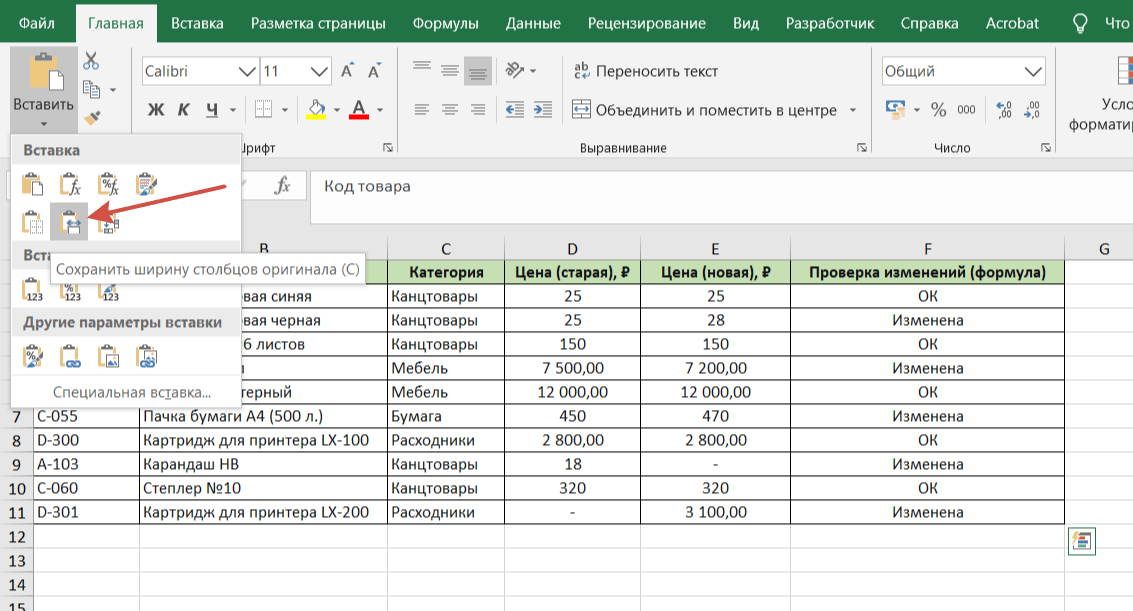
Task: Choose paste Formatting only option
Action: coord(32,356)
